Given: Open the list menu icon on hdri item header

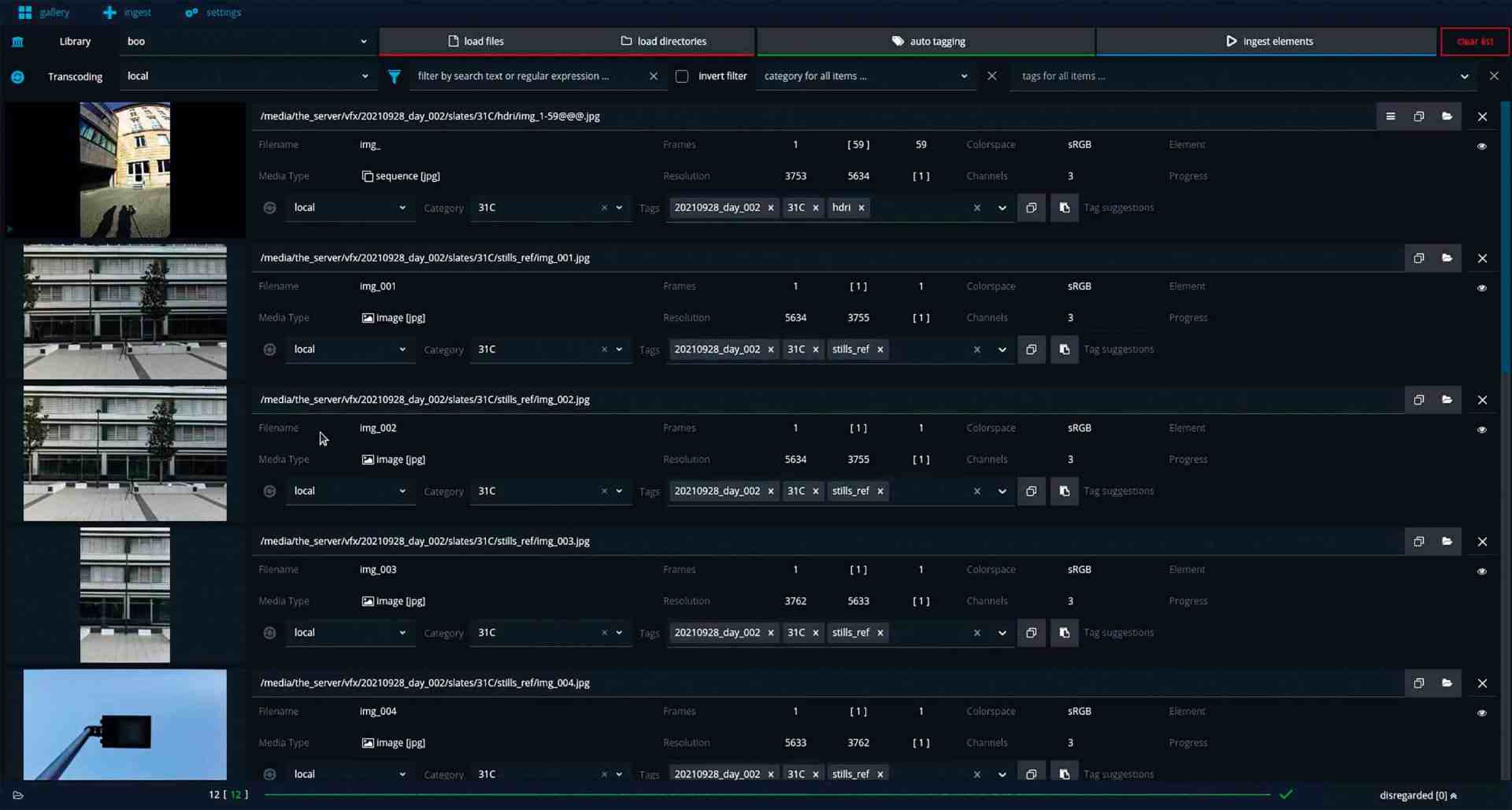Looking at the screenshot, I should coord(1390,116).
